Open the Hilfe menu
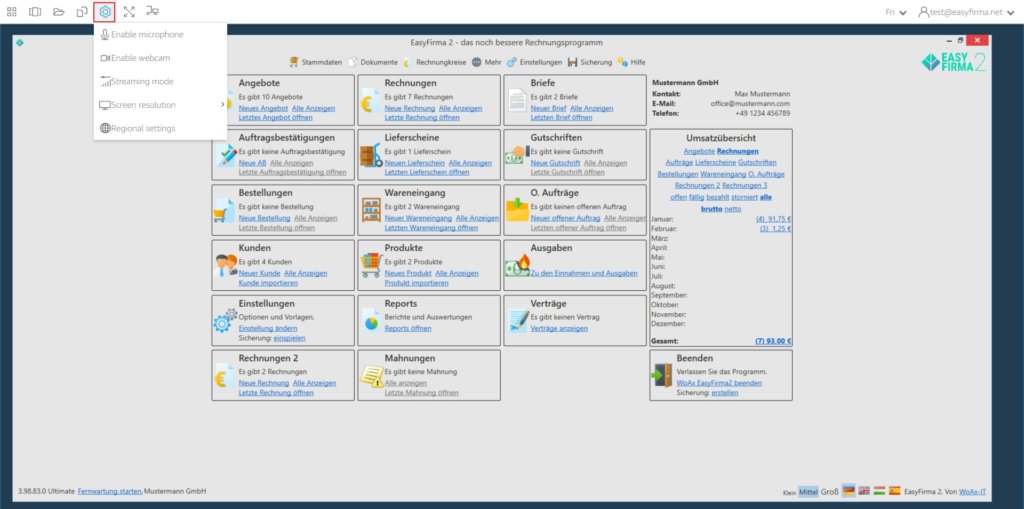The width and height of the screenshot is (1024, 509). click(632, 62)
